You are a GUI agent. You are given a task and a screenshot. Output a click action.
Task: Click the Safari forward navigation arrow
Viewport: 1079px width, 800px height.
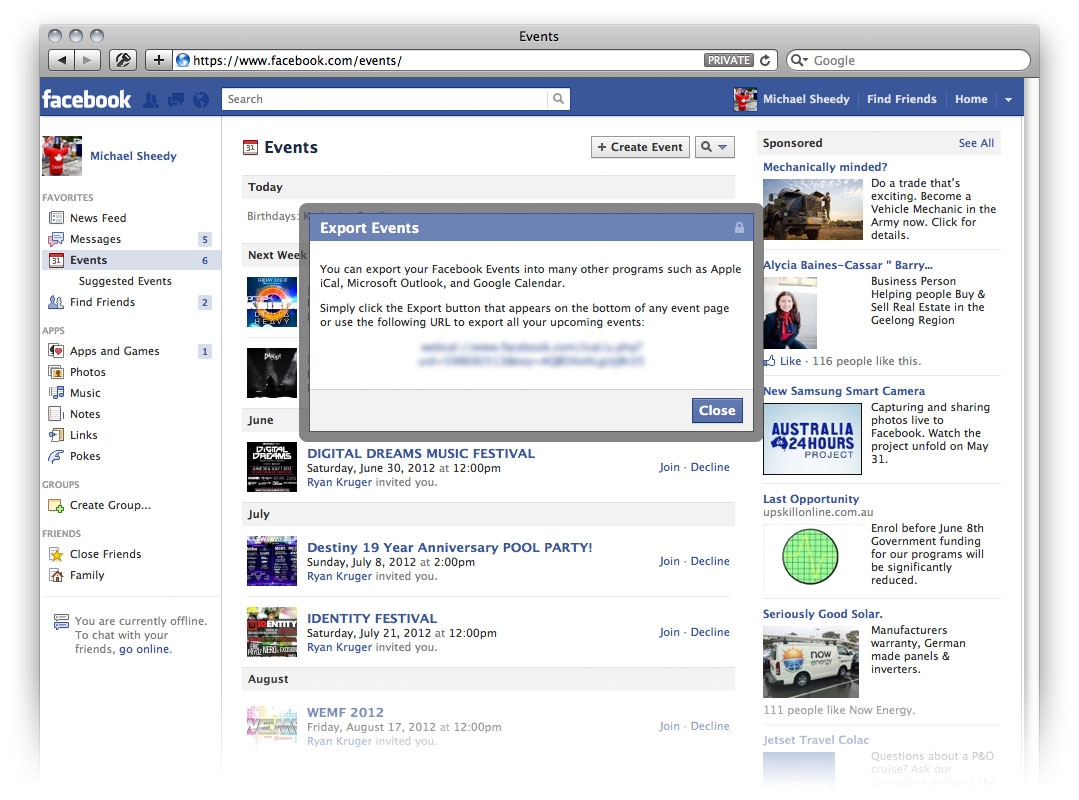pos(87,60)
